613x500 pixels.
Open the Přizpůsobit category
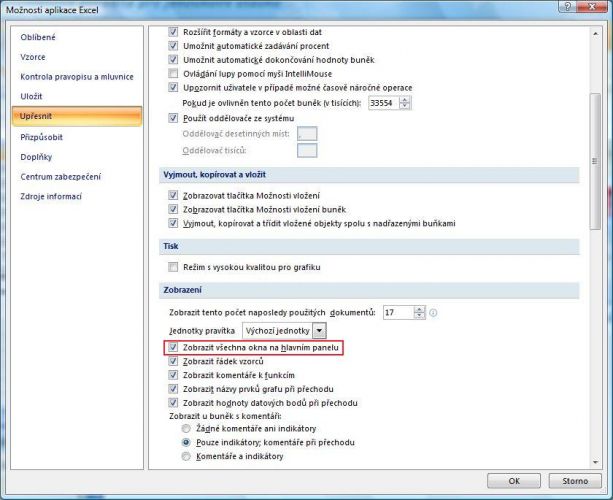click(41, 137)
